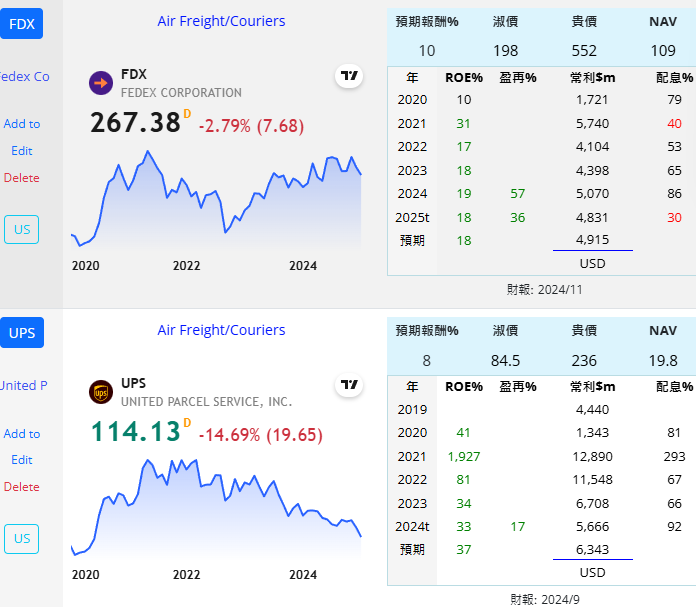This screenshot has width=696, height=607.
Task: Click FDX 2020 row year cell
Action: [412, 99]
